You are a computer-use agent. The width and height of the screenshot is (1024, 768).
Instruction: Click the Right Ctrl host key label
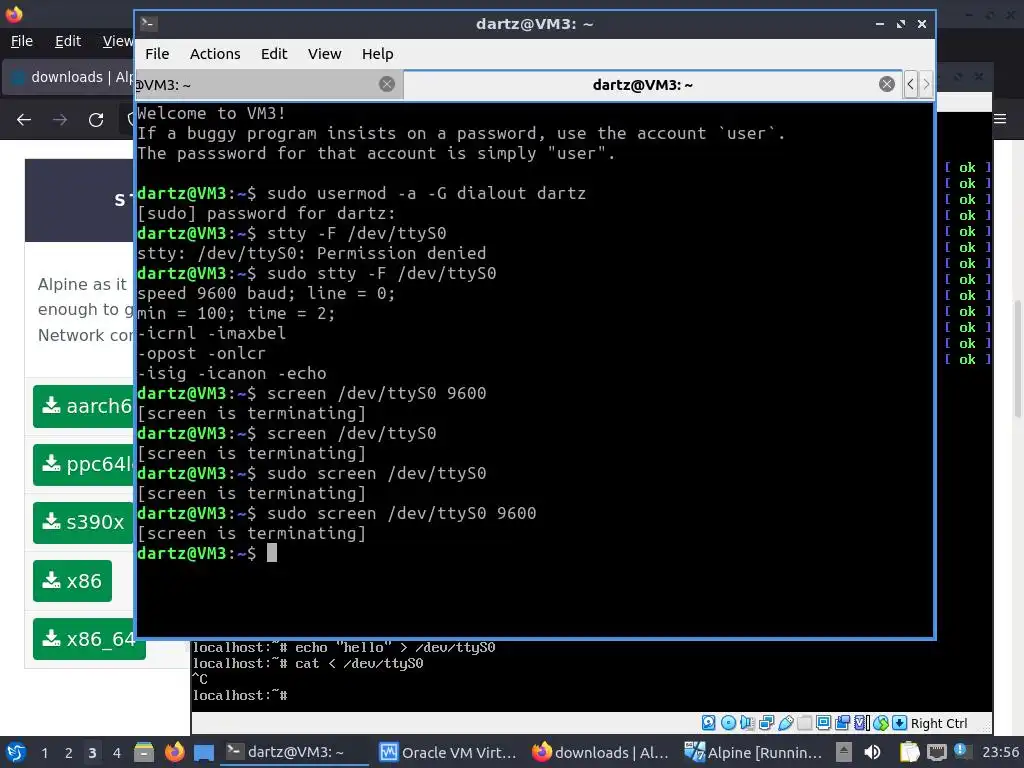[939, 724]
